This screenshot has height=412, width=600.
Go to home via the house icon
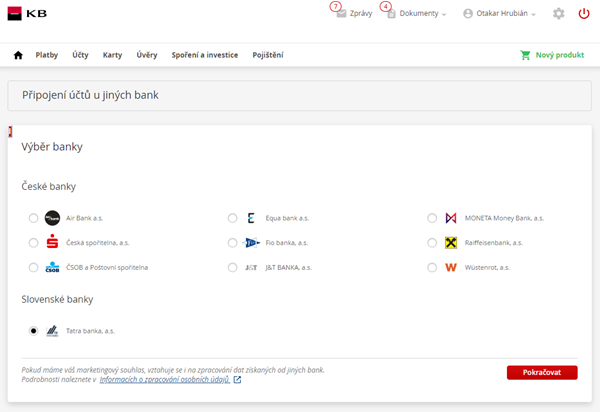click(18, 55)
